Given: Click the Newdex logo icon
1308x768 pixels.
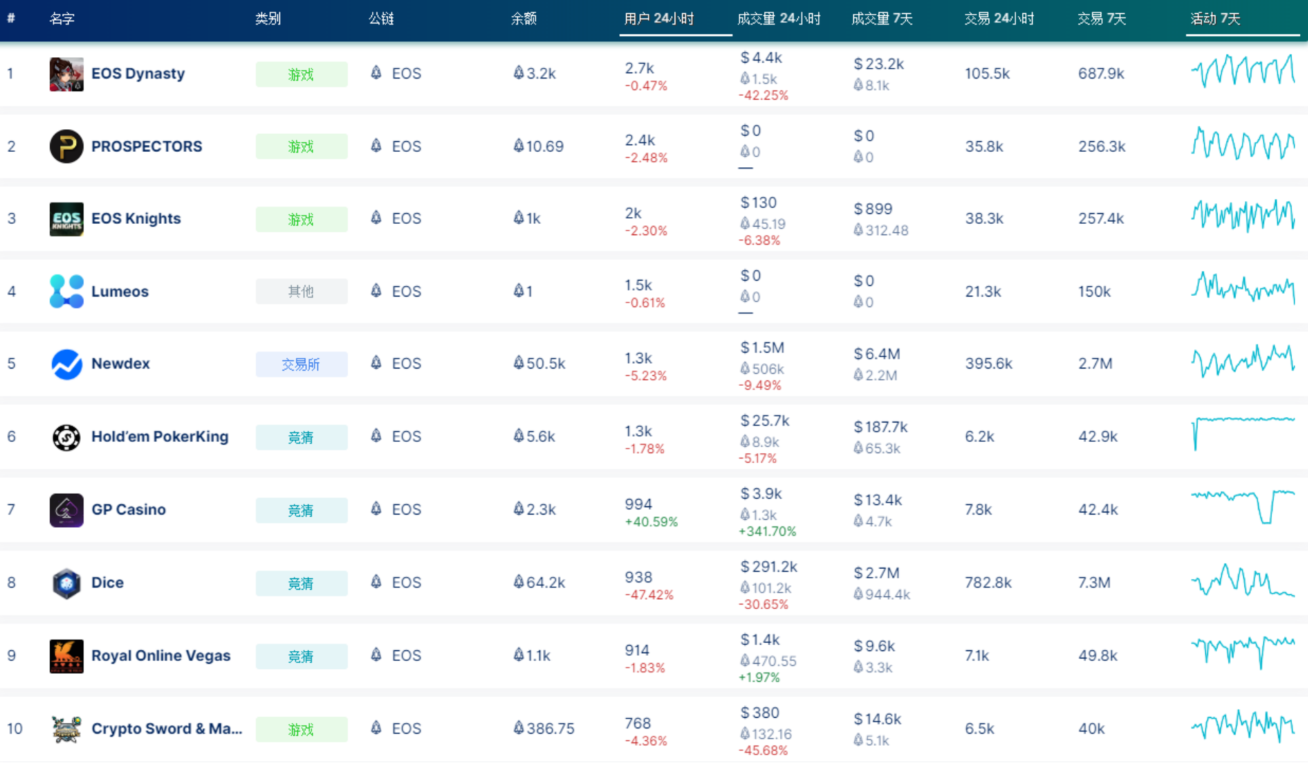Looking at the screenshot, I should click(x=67, y=364).
